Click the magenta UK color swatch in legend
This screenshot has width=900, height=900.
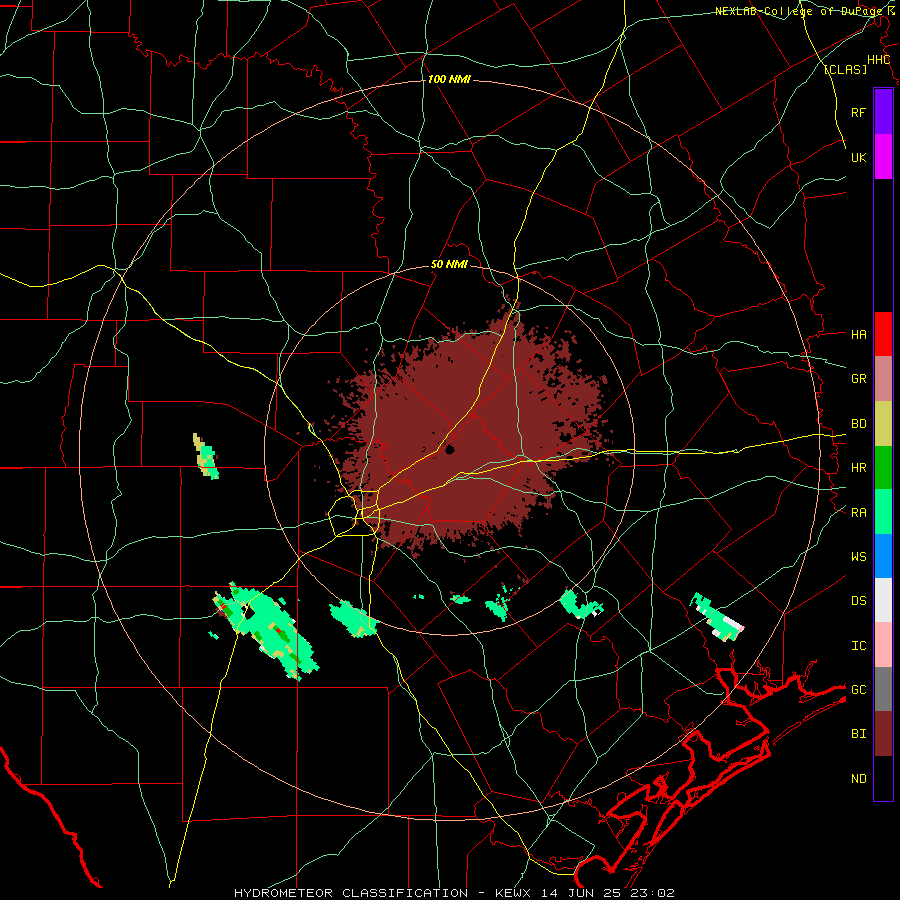[883, 157]
